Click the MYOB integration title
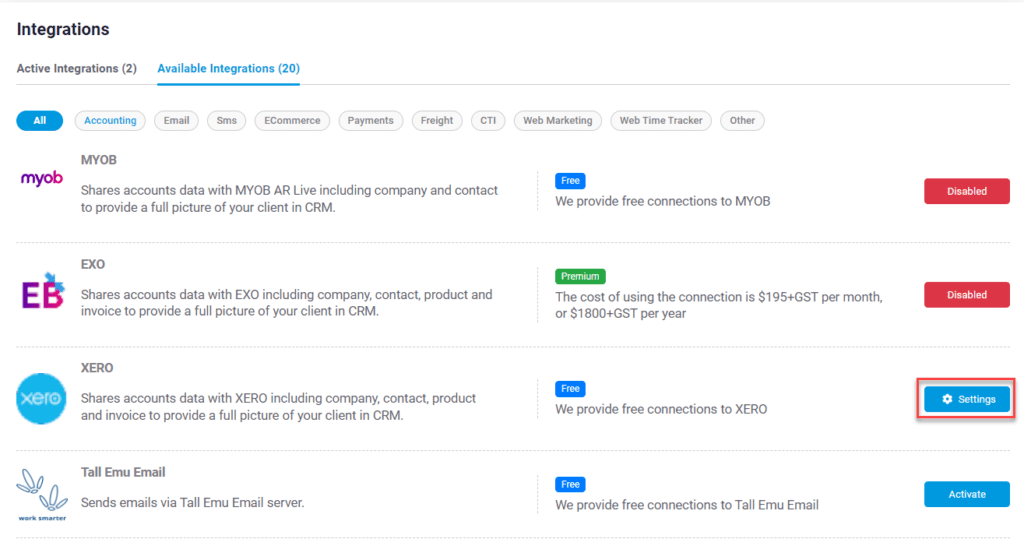This screenshot has height=539, width=1024. pos(99,160)
